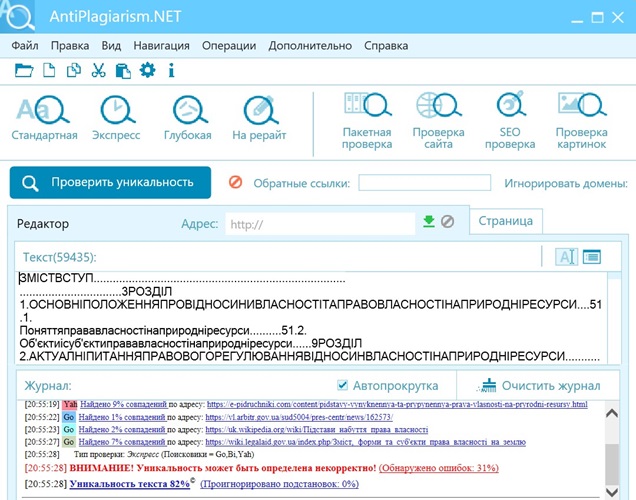Open the Вид menu
The height and width of the screenshot is (500, 636).
point(111,45)
